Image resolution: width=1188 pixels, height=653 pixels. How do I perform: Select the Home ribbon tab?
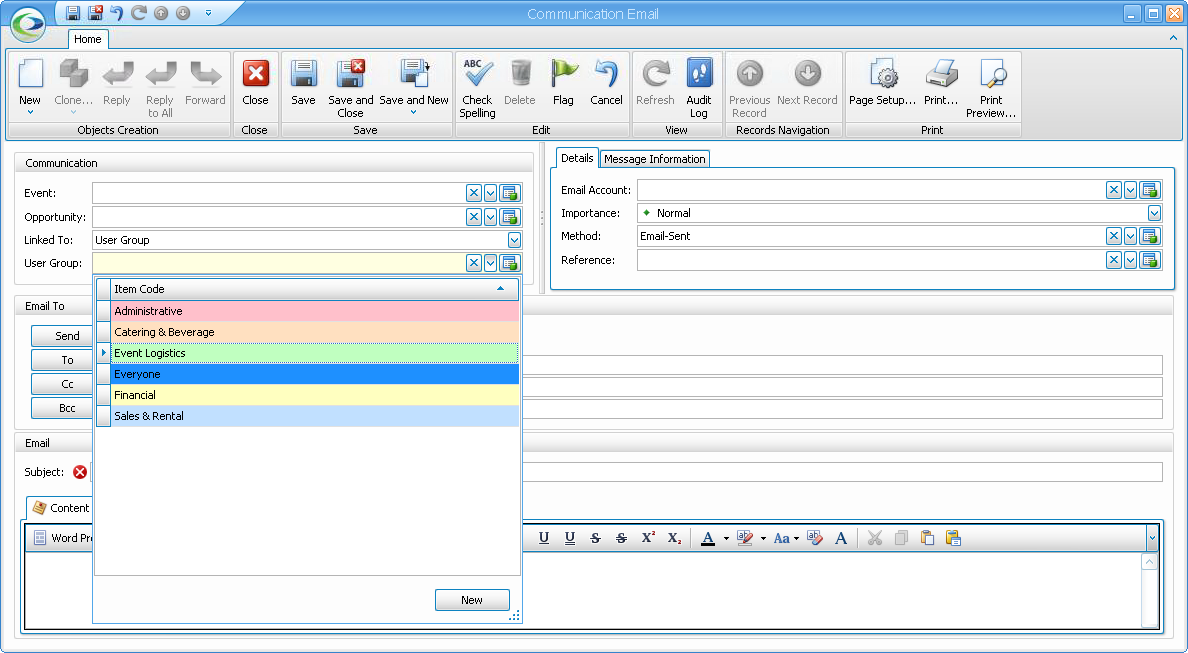click(x=88, y=39)
